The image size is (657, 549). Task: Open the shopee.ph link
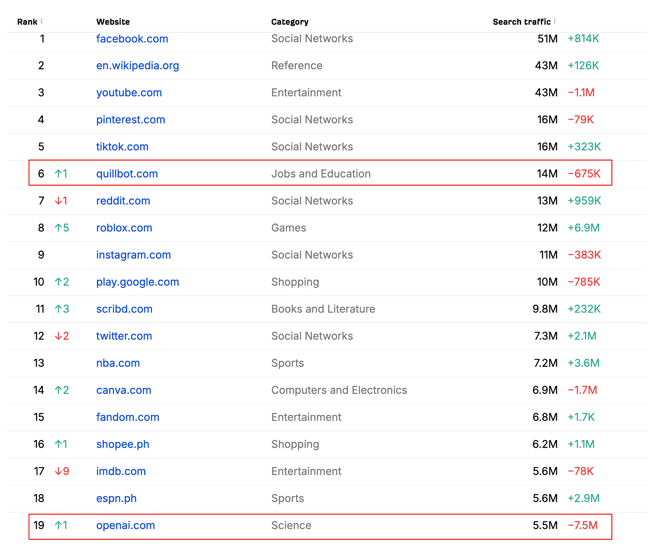[x=122, y=444]
